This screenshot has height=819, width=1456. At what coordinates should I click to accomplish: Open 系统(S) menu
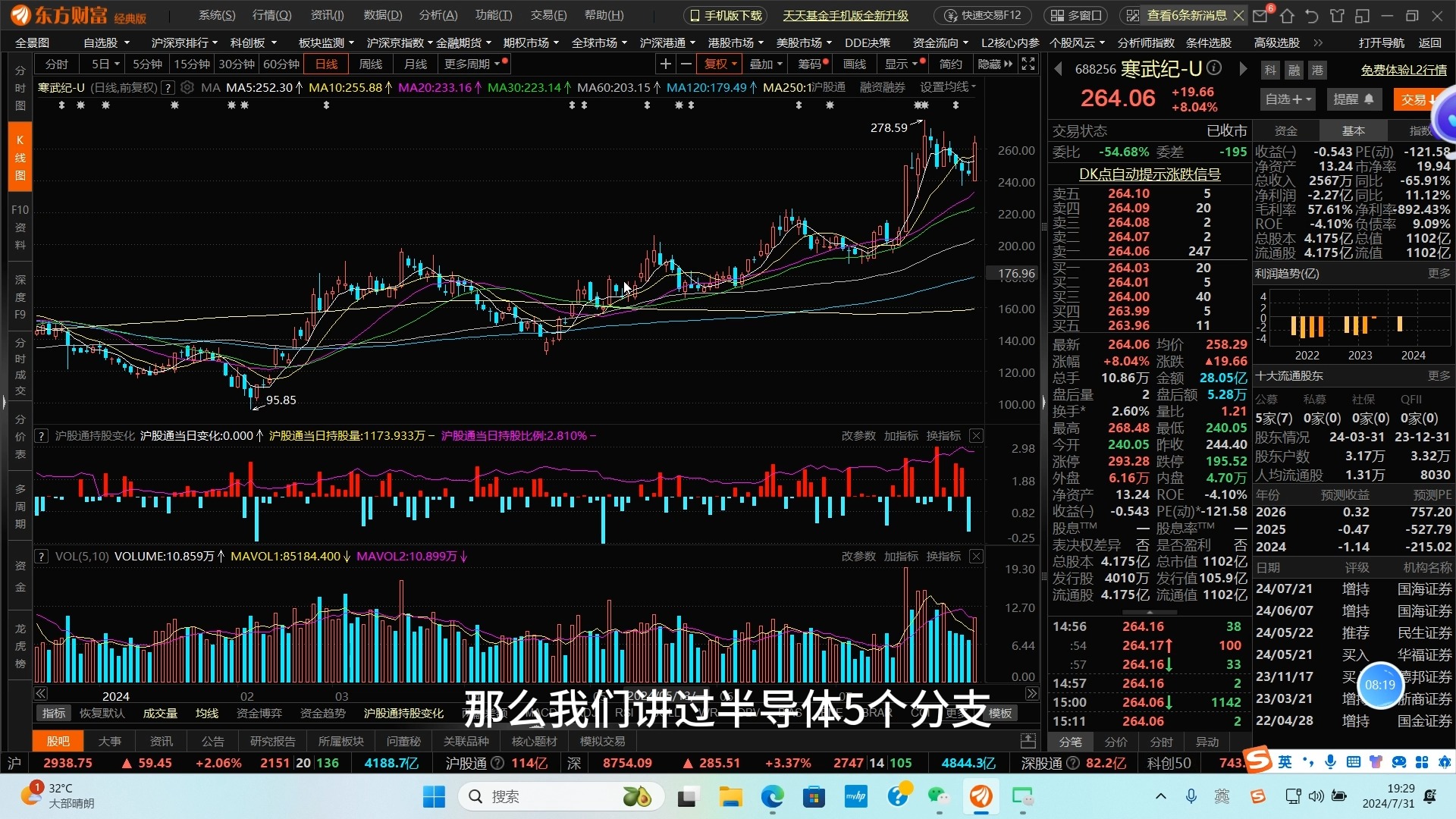[x=217, y=15]
